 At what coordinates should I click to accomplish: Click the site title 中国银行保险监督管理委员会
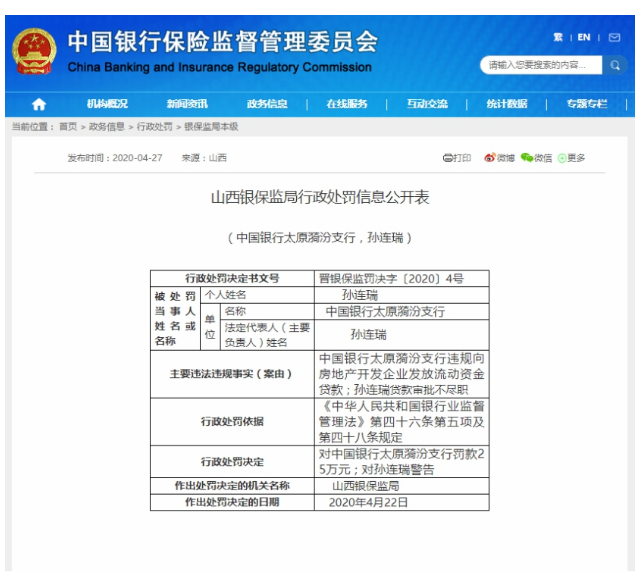pos(223,42)
